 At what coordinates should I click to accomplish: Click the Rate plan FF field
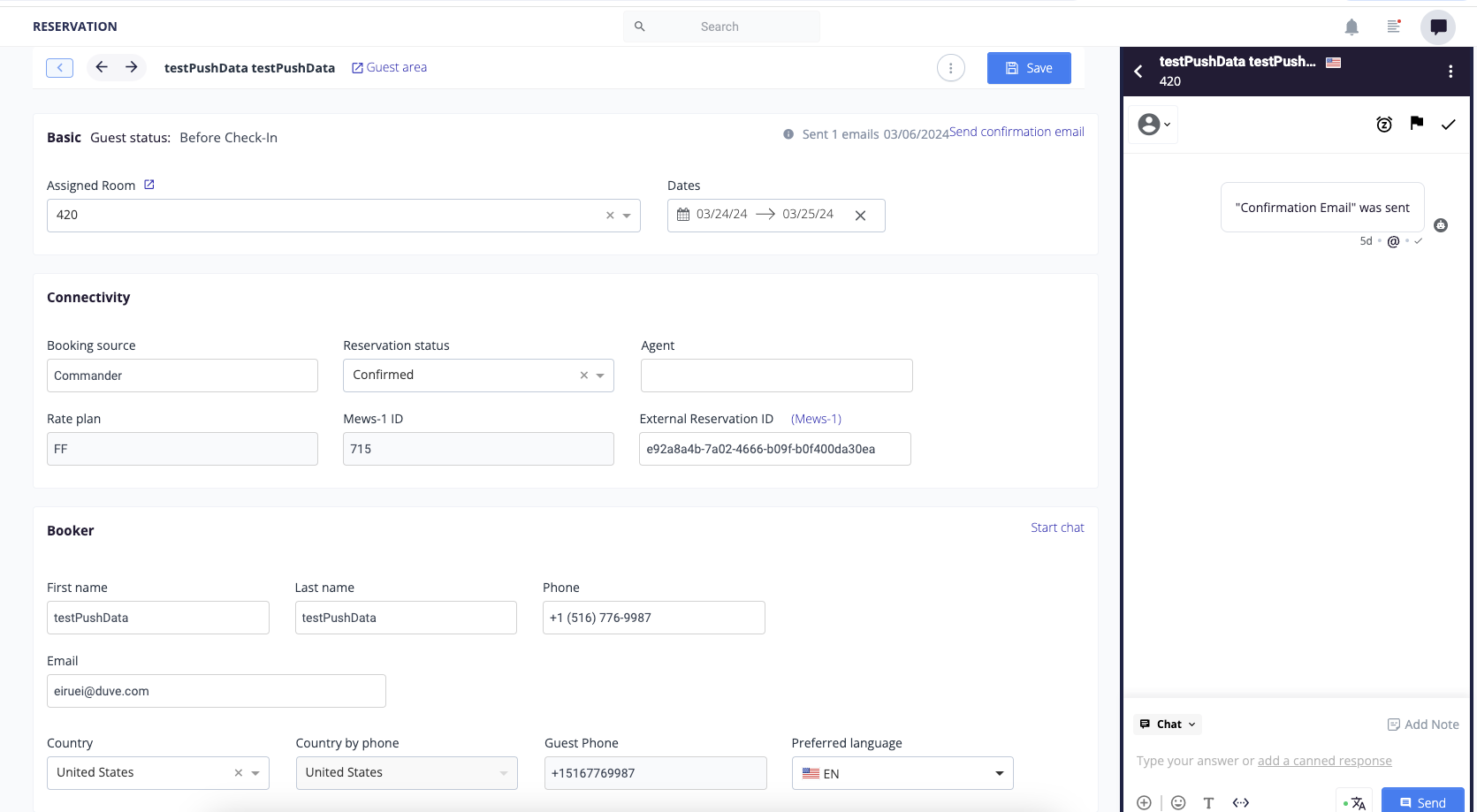coord(182,449)
